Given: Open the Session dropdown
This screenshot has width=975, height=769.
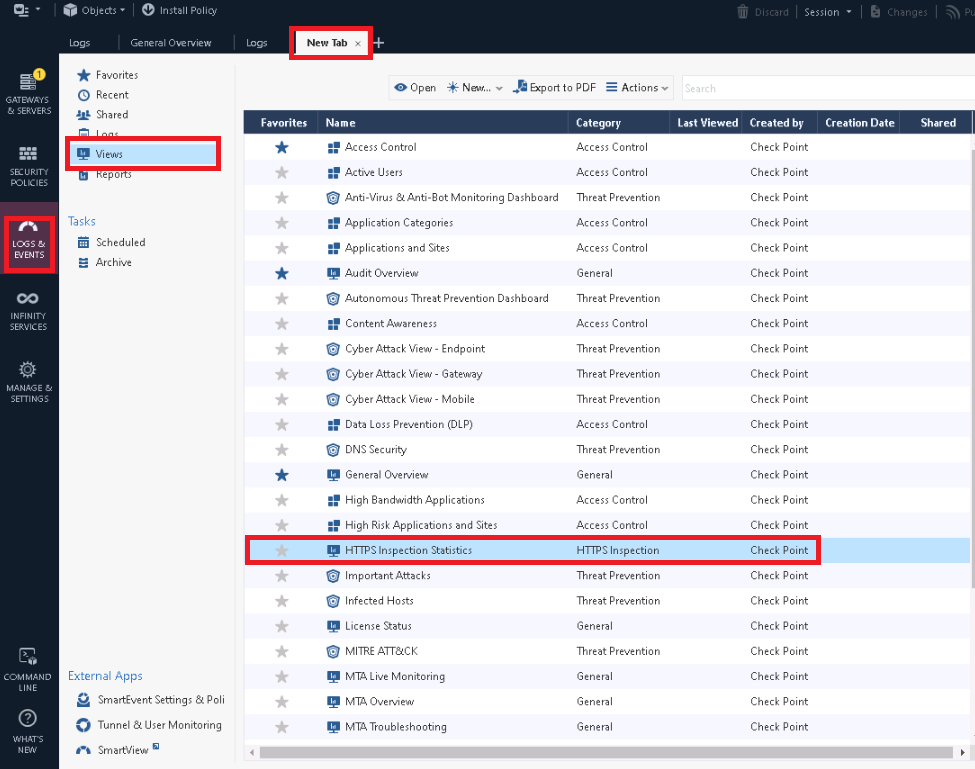Looking at the screenshot, I should [827, 12].
